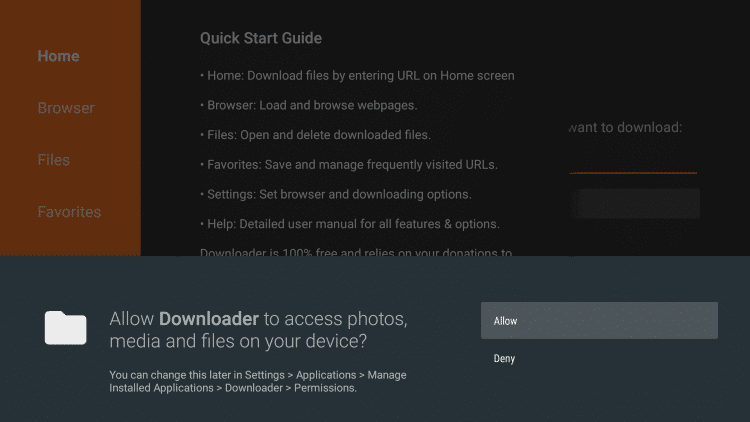Deny the storage permission request

[504, 358]
